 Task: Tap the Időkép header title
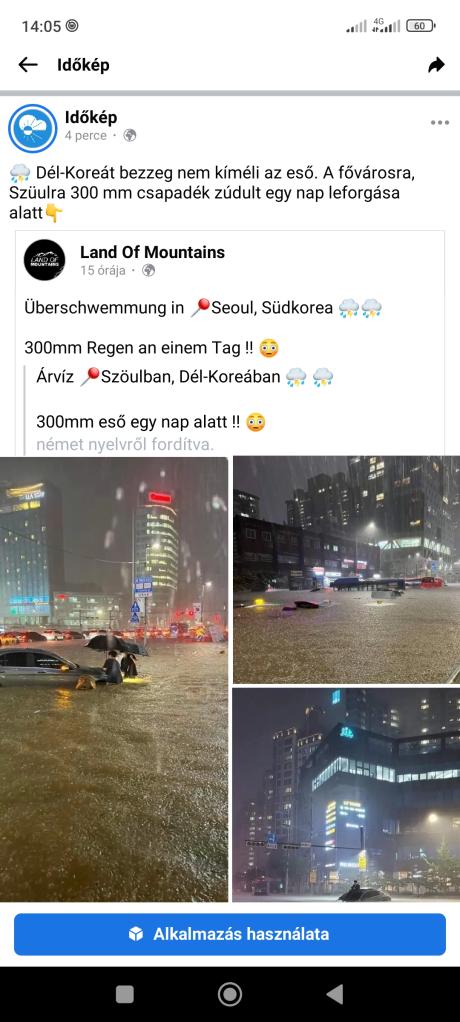tap(83, 65)
